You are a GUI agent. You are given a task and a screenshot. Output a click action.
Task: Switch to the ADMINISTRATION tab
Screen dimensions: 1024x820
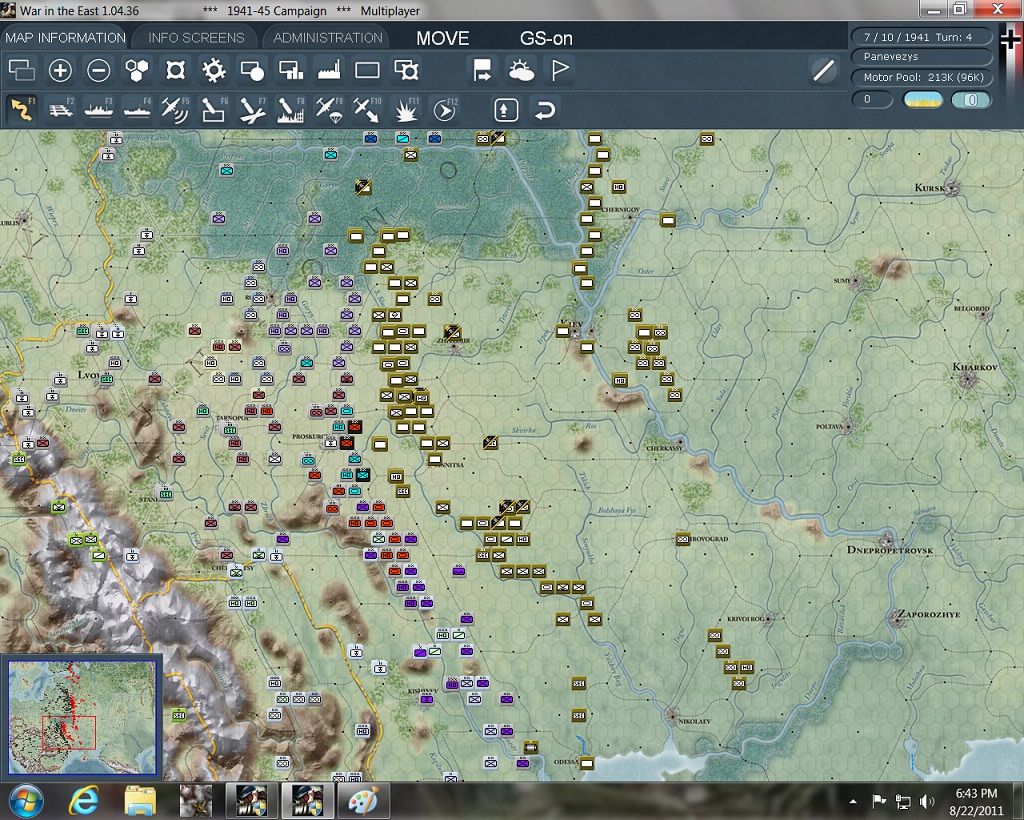point(328,38)
